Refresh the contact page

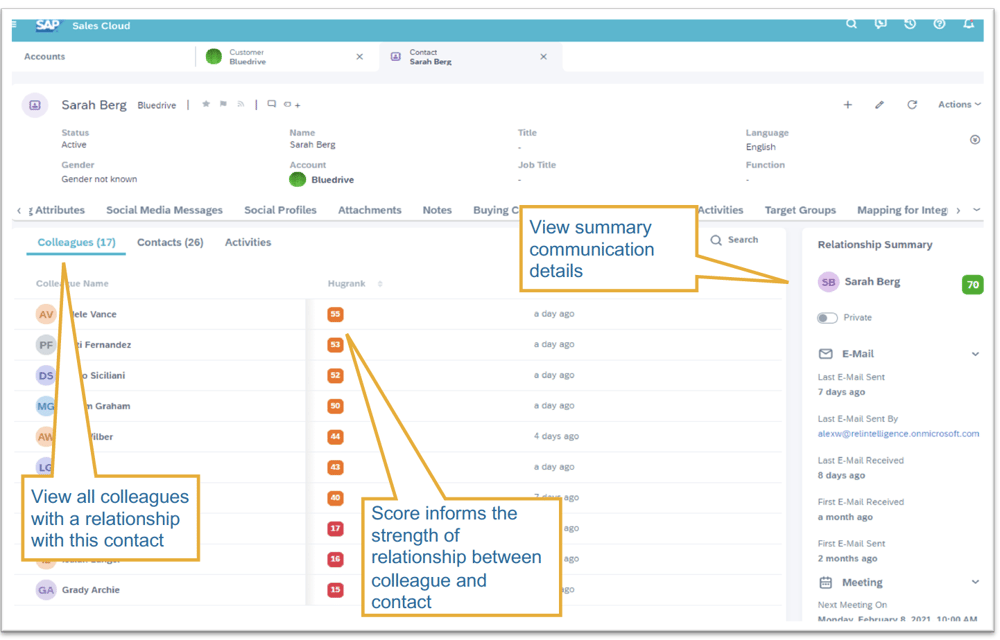coord(912,105)
